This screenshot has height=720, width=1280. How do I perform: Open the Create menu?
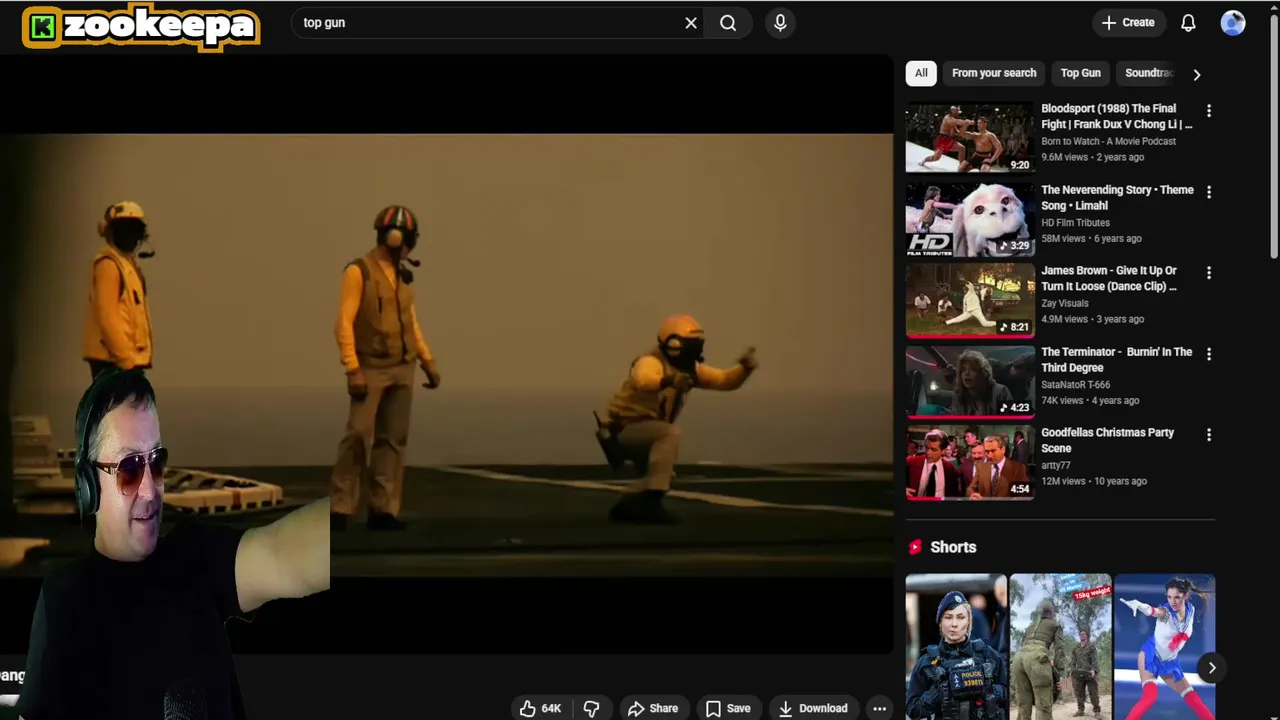pyautogui.click(x=1128, y=23)
